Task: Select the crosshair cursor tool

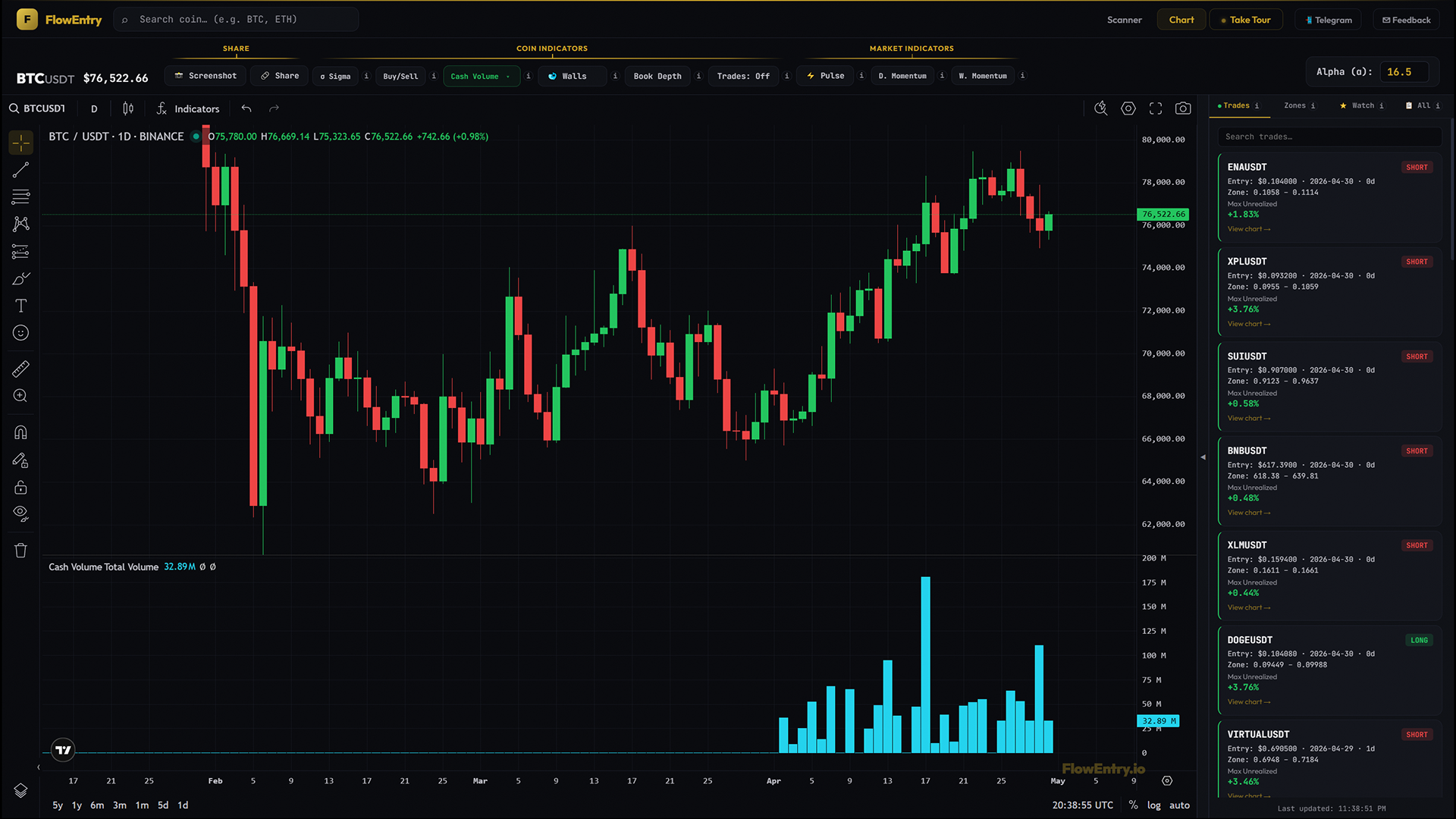Action: (x=20, y=143)
